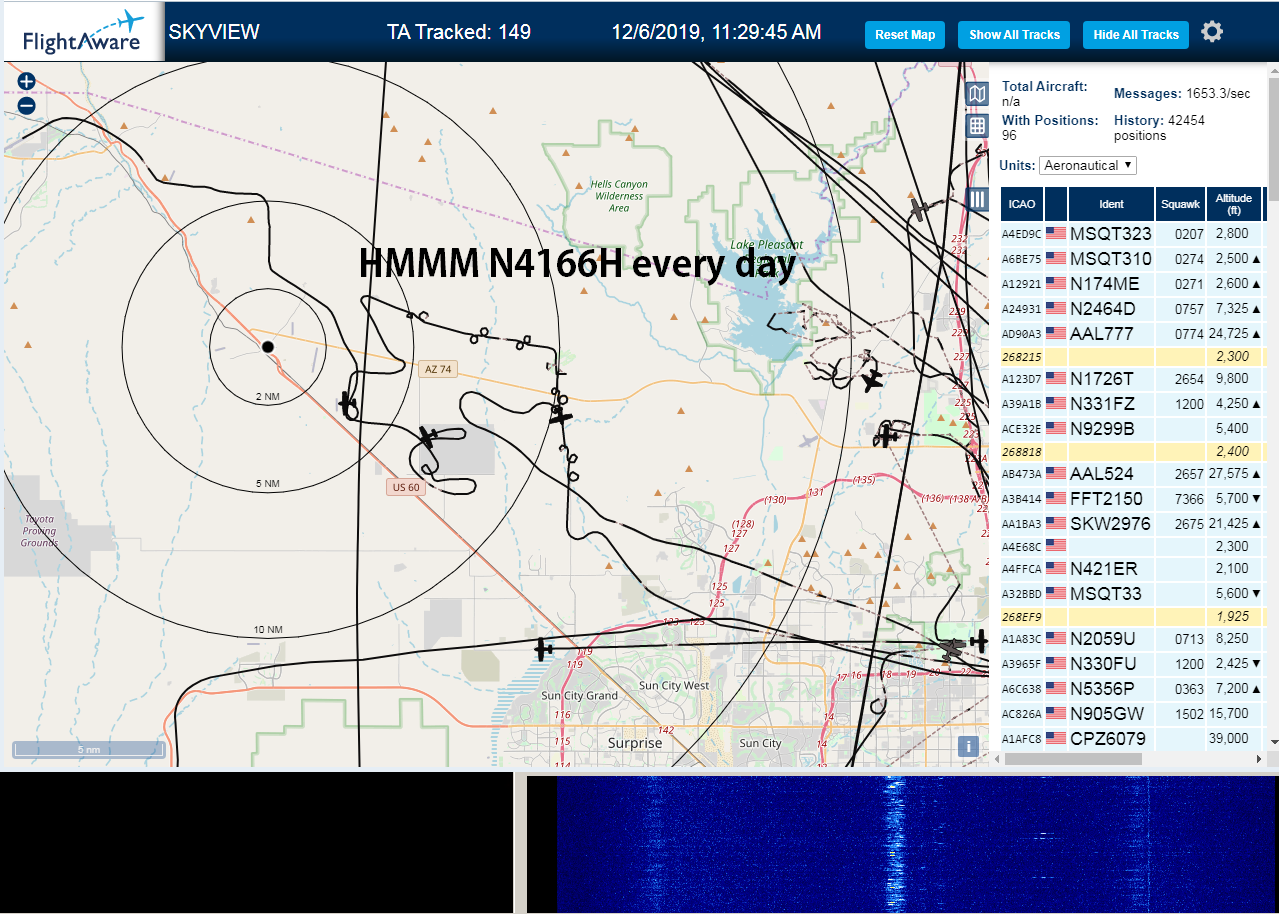Open the settings gear icon
Image resolution: width=1279 pixels, height=915 pixels.
1212,33
